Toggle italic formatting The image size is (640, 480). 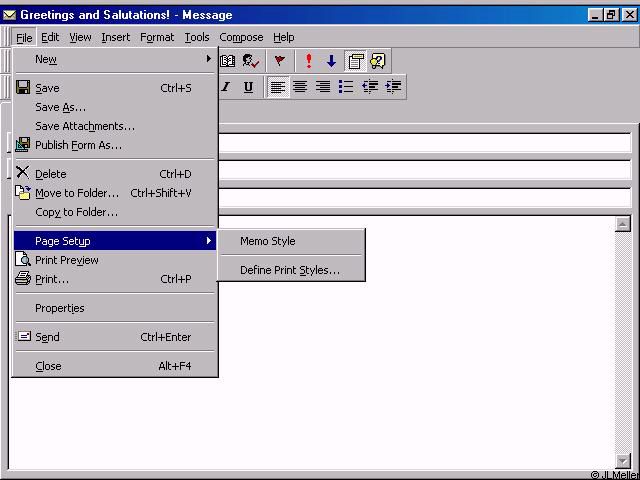click(226, 87)
